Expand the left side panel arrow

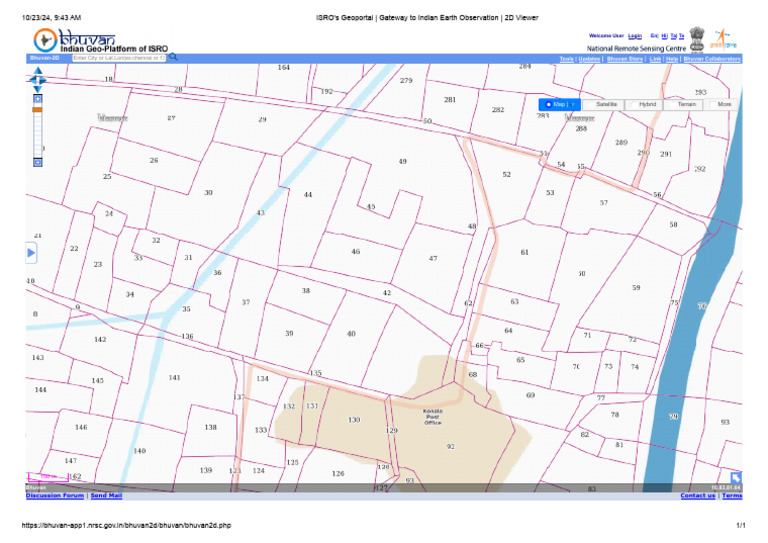point(31,254)
